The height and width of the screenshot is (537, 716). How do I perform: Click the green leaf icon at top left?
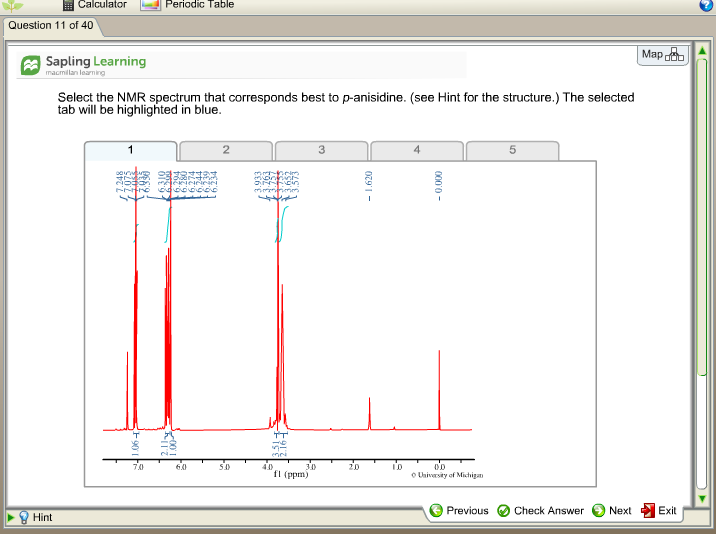click(14, 6)
